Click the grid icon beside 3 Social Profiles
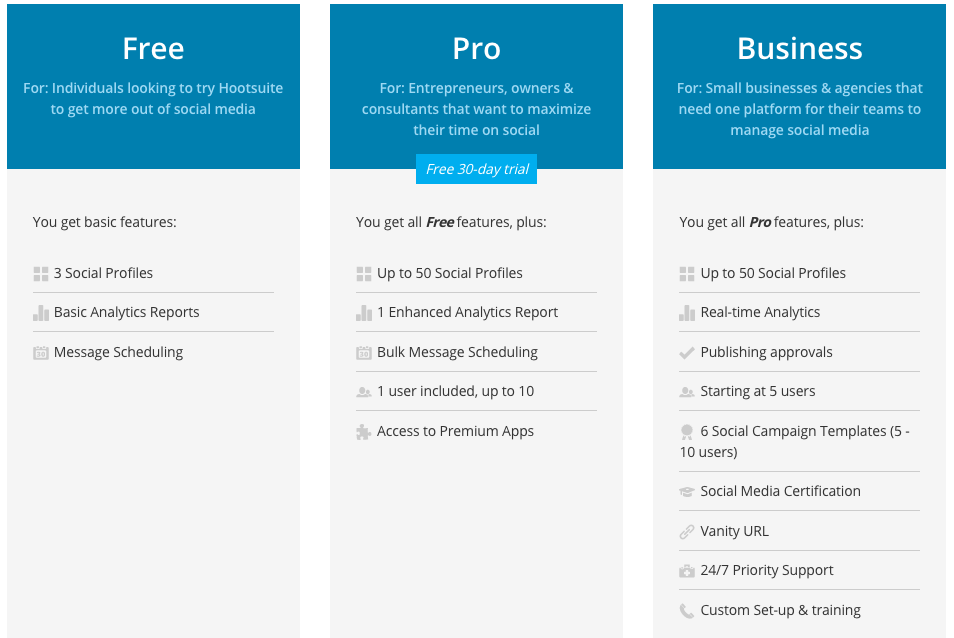The width and height of the screenshot is (954, 638). coord(40,273)
